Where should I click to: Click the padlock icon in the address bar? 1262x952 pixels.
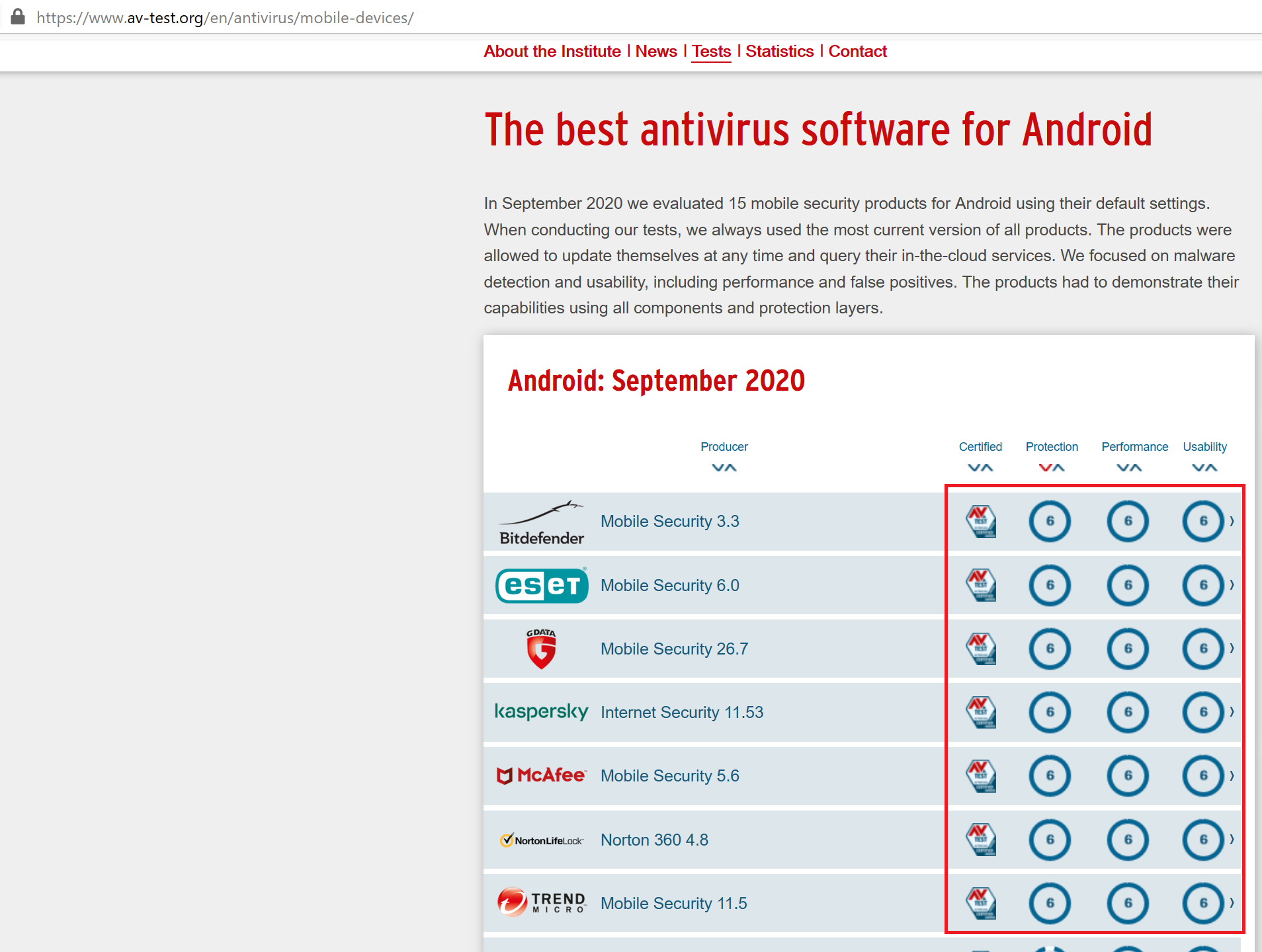(x=18, y=17)
